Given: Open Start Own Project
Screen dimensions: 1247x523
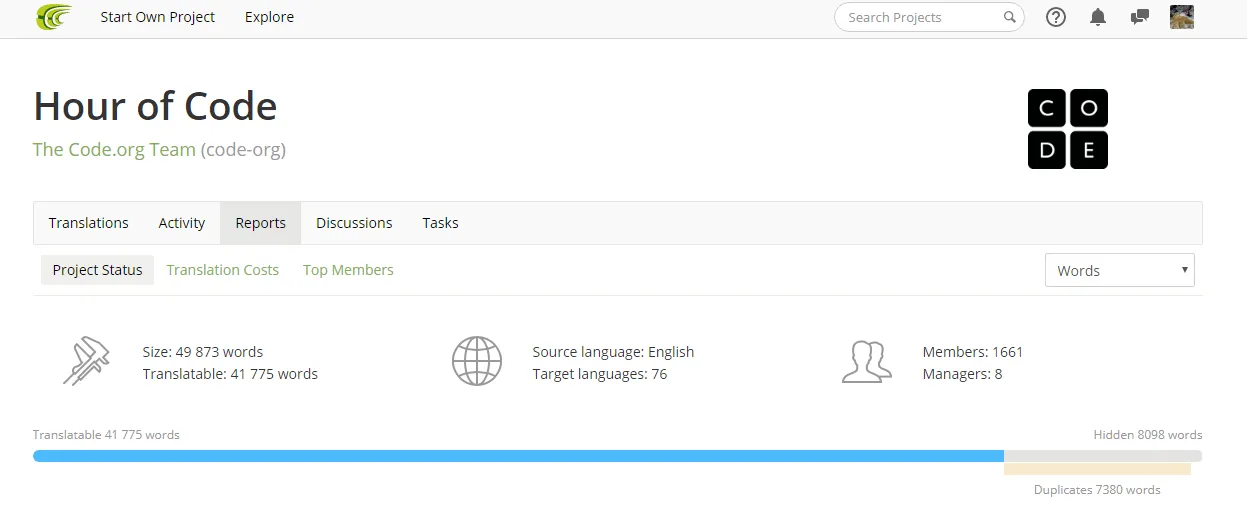Looking at the screenshot, I should (x=158, y=17).
